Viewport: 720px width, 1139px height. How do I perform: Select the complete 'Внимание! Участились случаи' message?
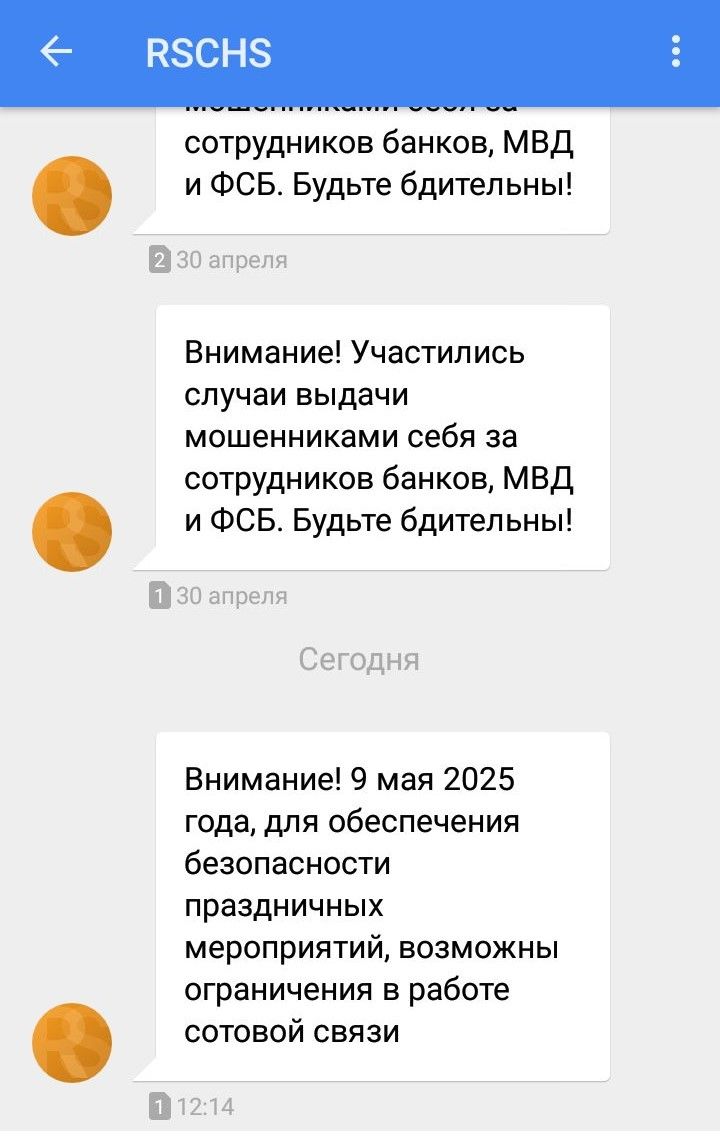point(380,437)
